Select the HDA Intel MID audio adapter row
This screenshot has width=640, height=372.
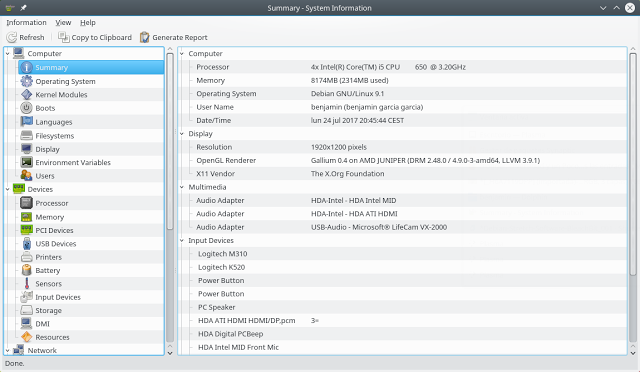pos(402,200)
